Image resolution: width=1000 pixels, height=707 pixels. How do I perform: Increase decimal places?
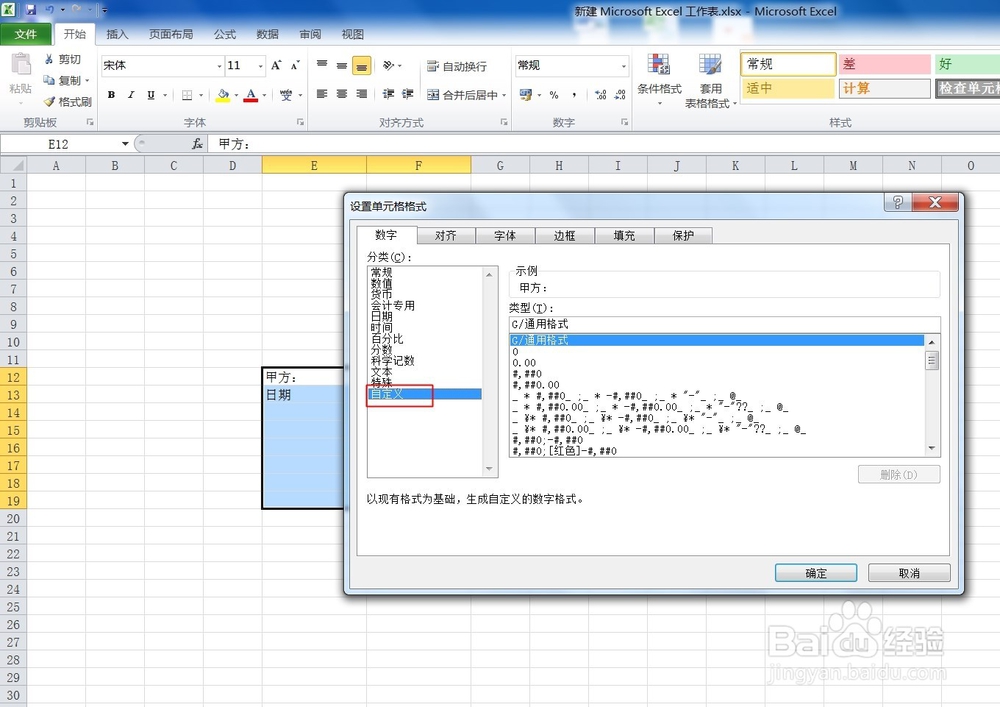pos(600,95)
